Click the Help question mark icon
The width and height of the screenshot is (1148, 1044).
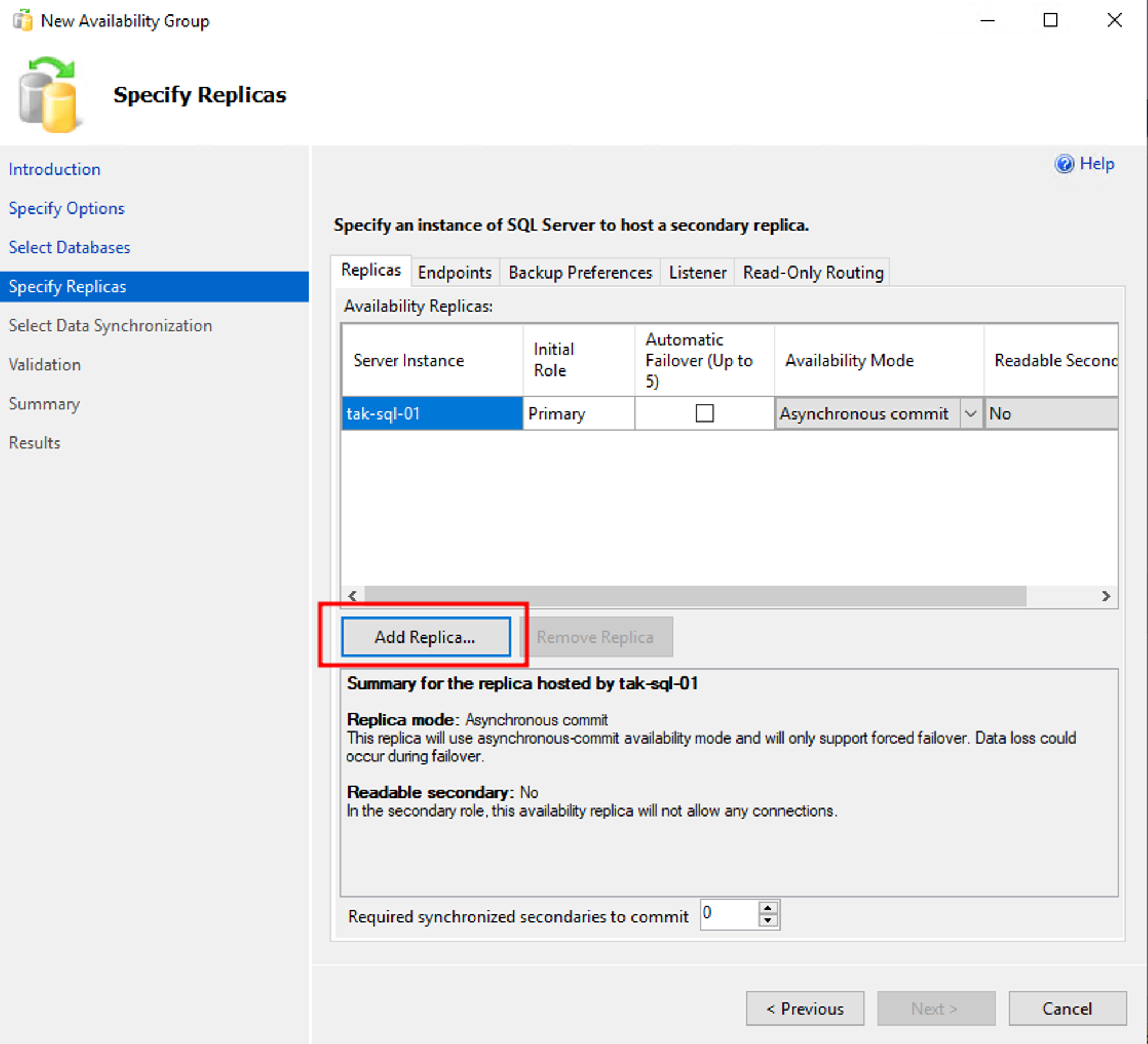click(x=1064, y=164)
